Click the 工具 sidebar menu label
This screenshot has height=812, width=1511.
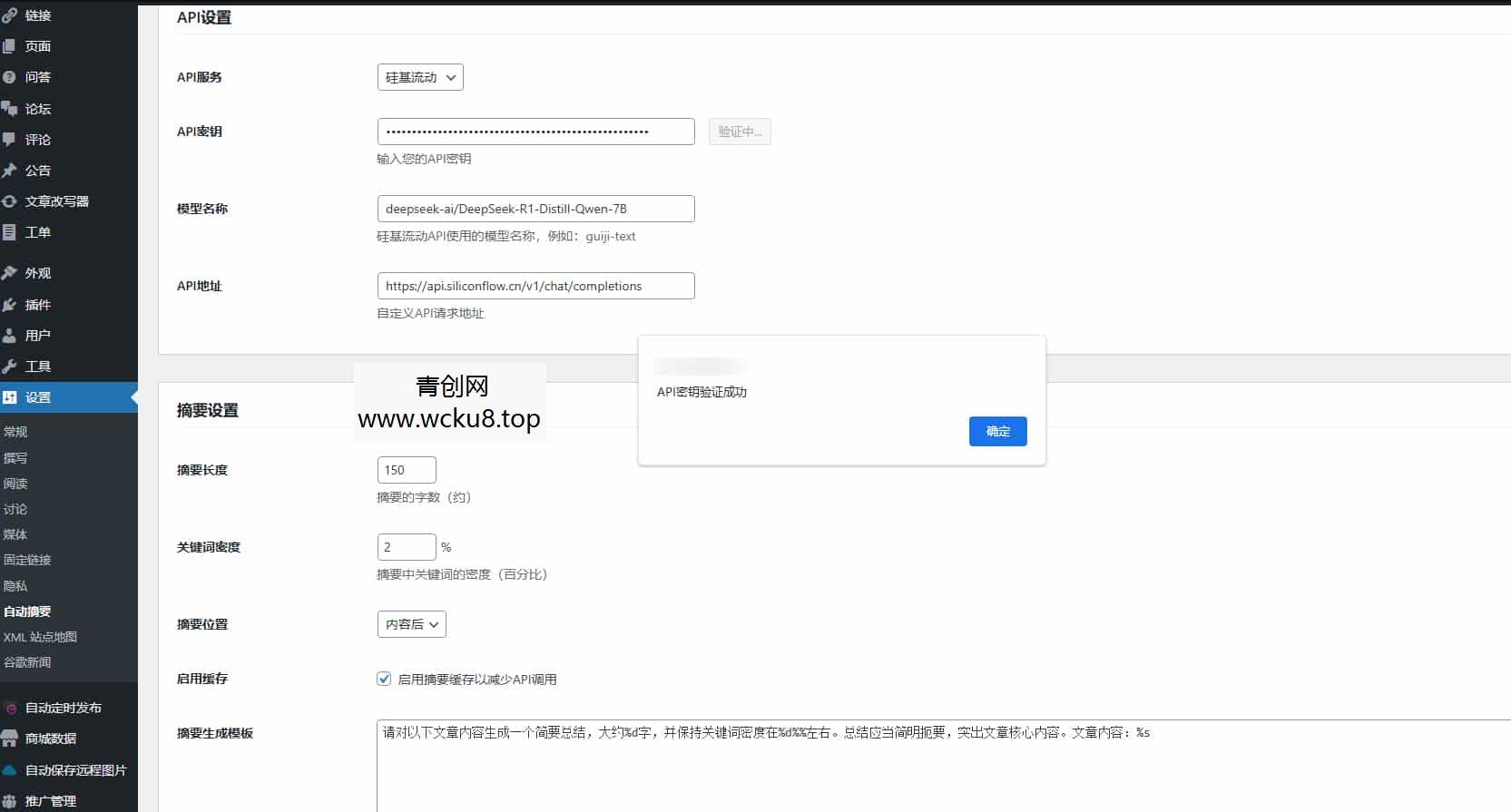[38, 367]
